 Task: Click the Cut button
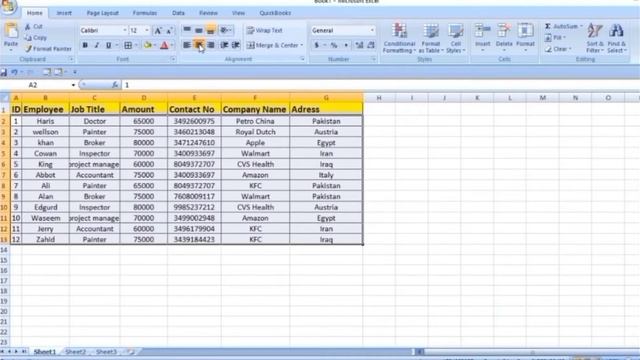34,27
